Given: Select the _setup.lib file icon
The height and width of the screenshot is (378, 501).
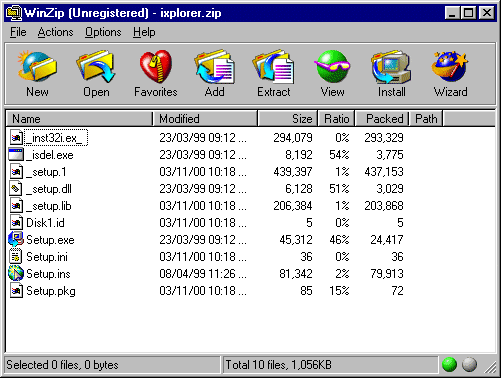Looking at the screenshot, I should 16,206.
